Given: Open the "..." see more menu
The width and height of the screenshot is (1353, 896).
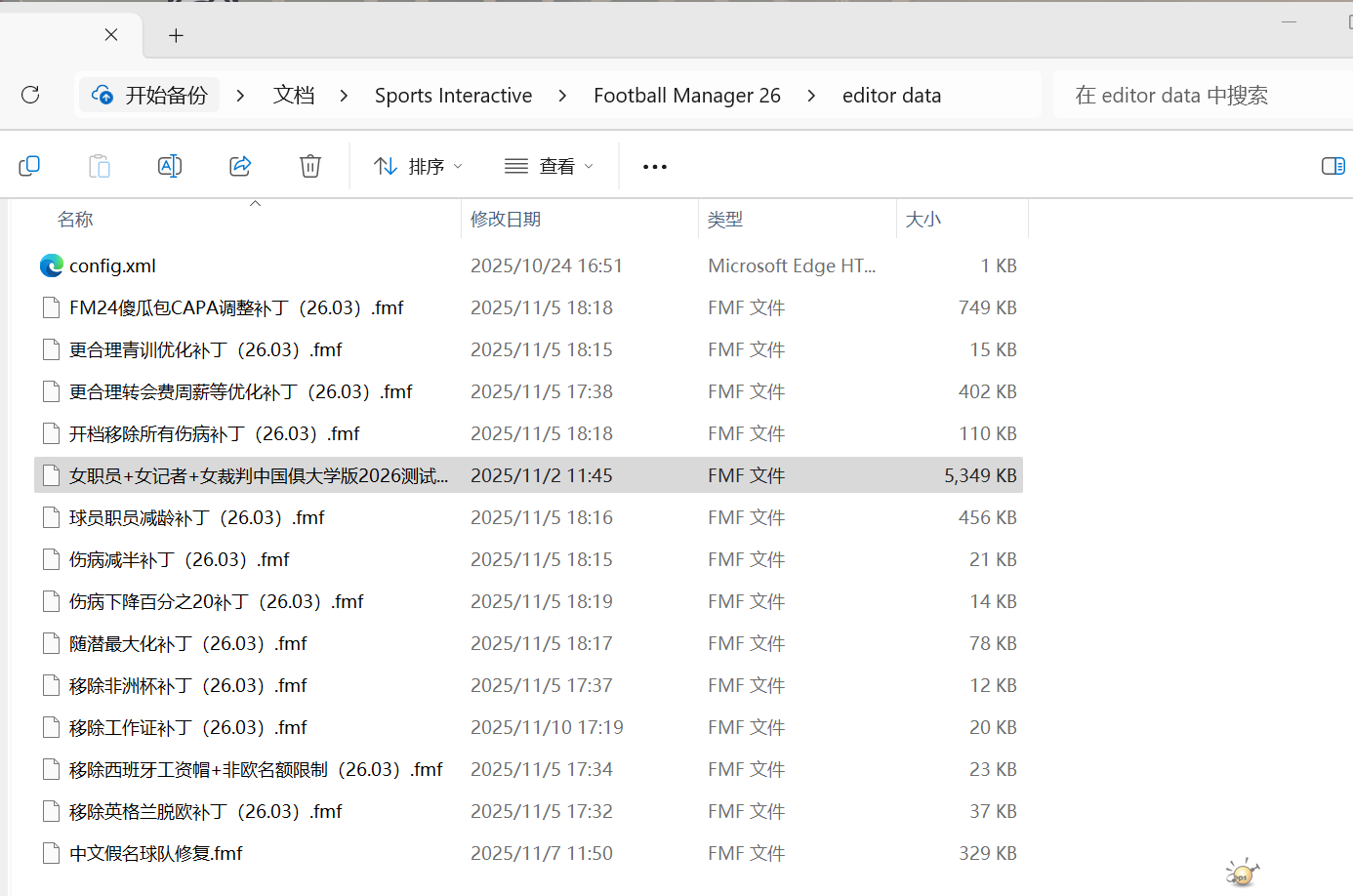Looking at the screenshot, I should click(x=654, y=166).
